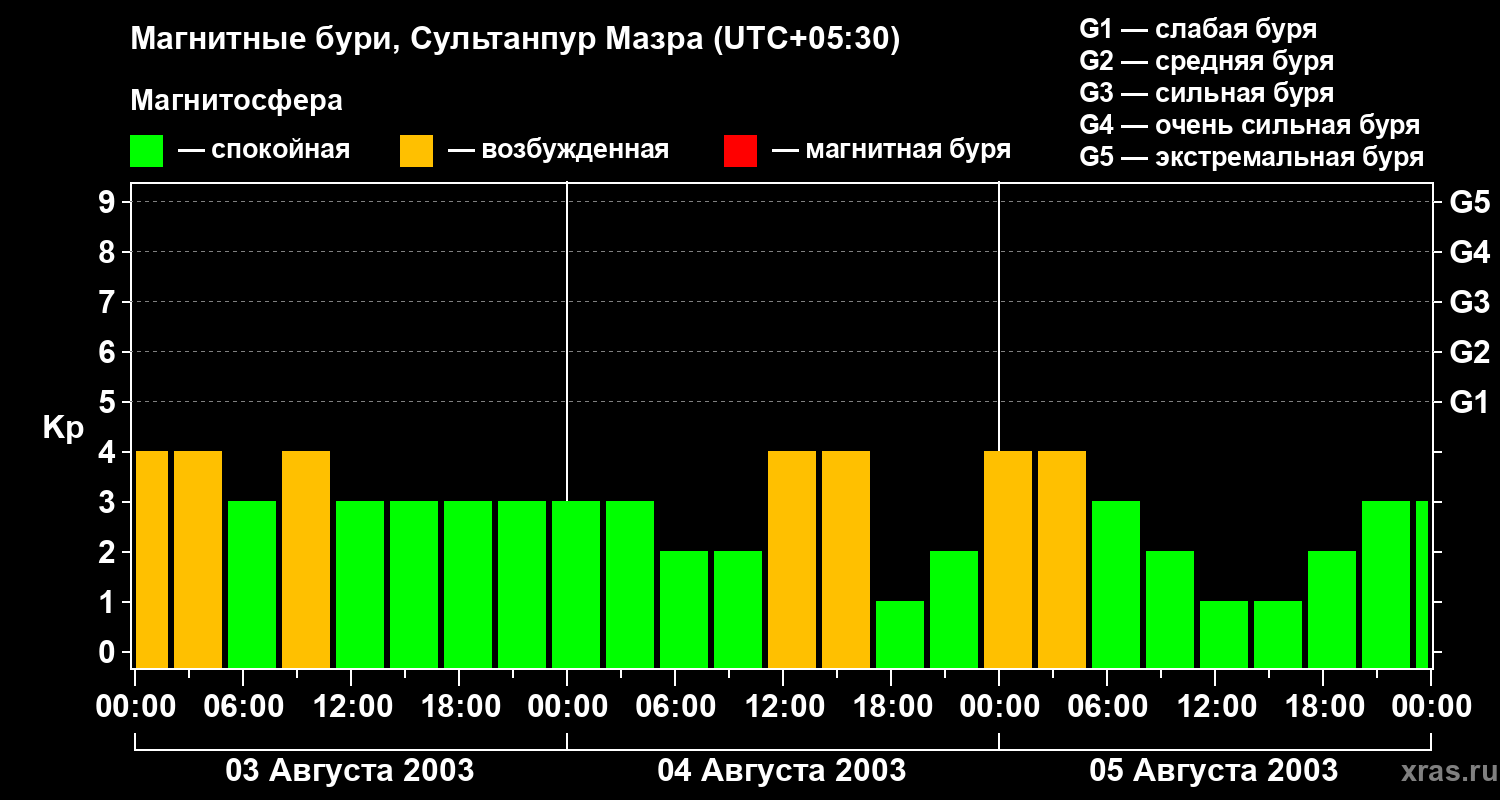1500x800 pixels.
Task: Click the narrow orange bar at the chart's left edge
Action: 152,559
